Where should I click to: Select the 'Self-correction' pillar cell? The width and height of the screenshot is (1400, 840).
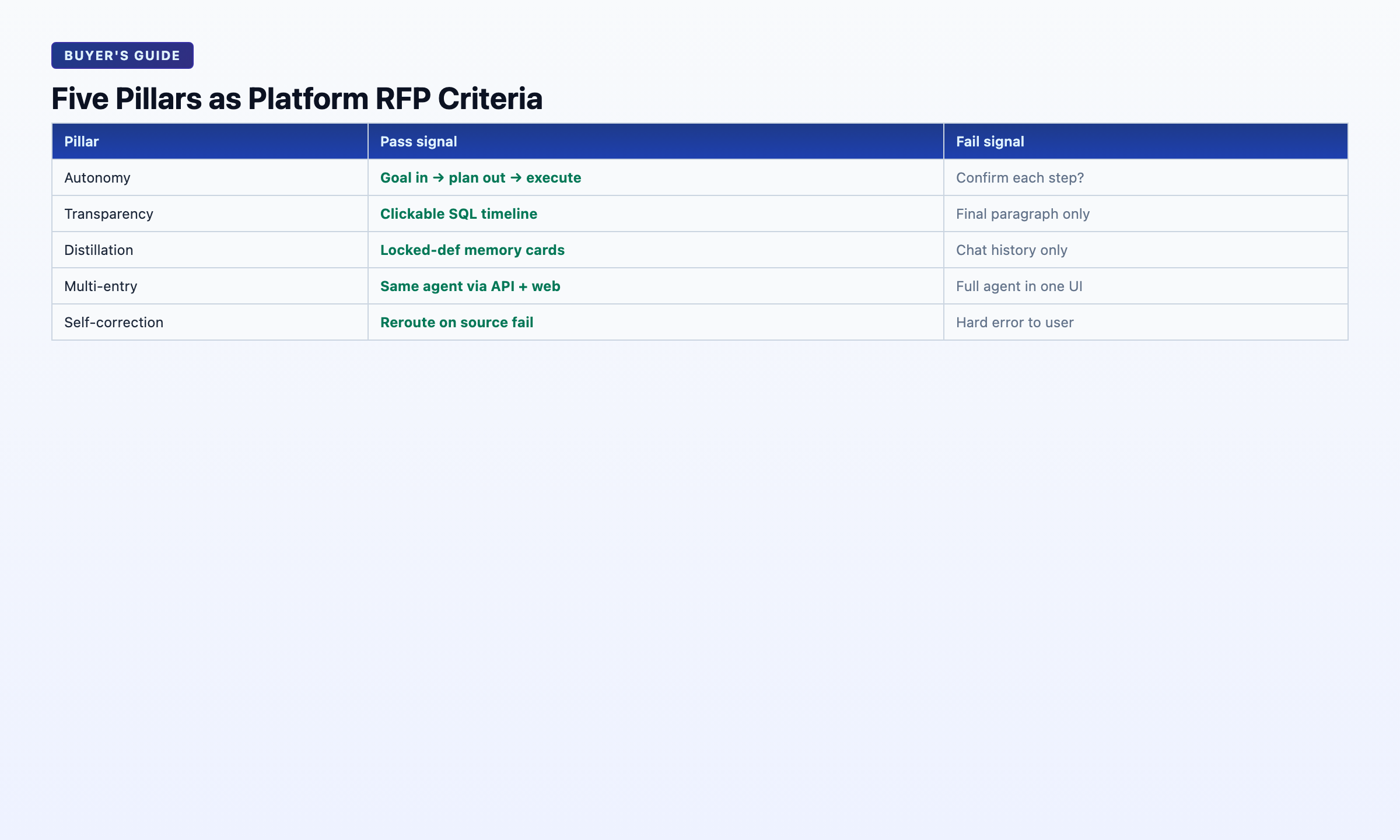(x=210, y=322)
